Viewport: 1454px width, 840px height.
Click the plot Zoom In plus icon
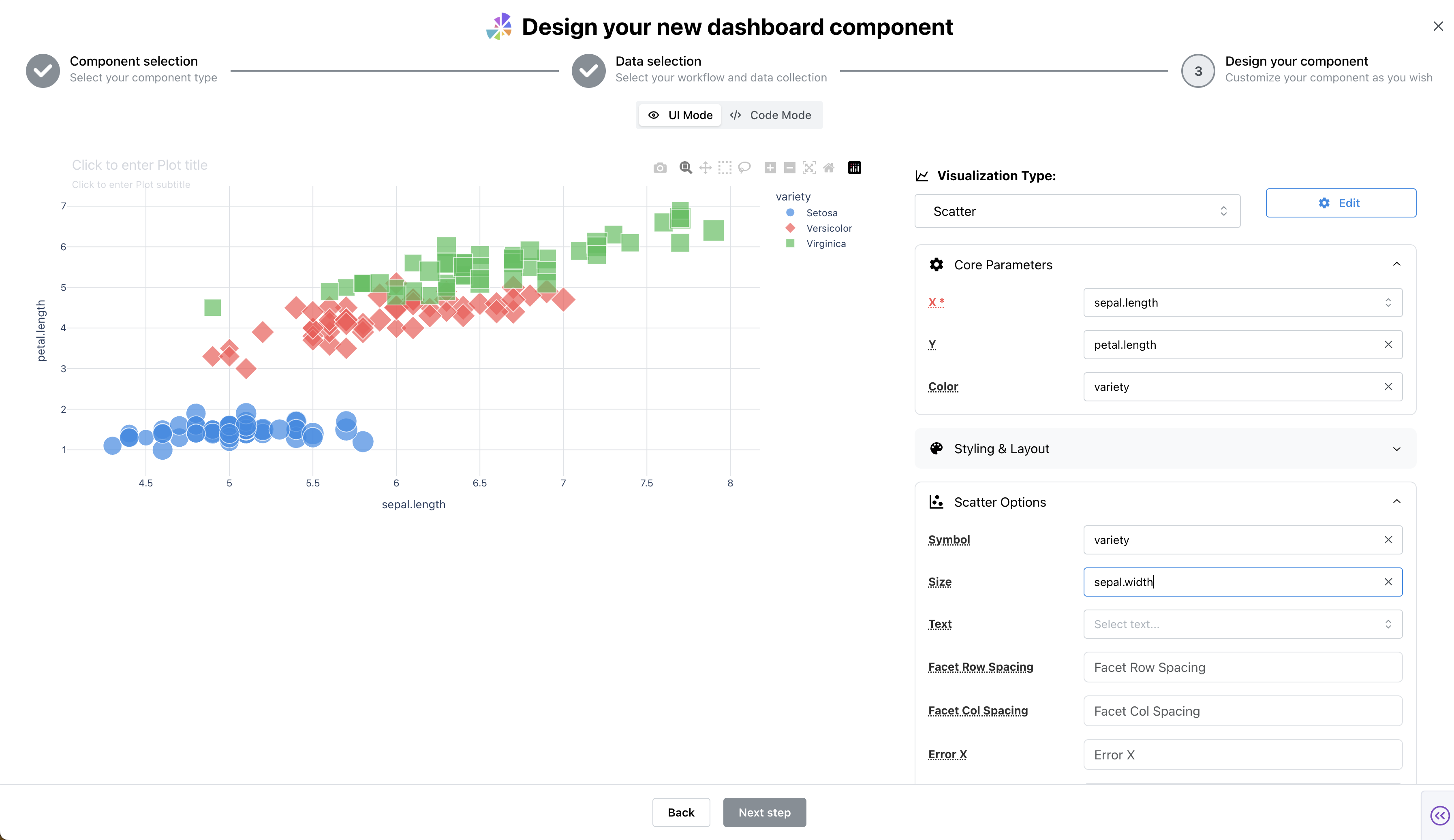(770, 168)
